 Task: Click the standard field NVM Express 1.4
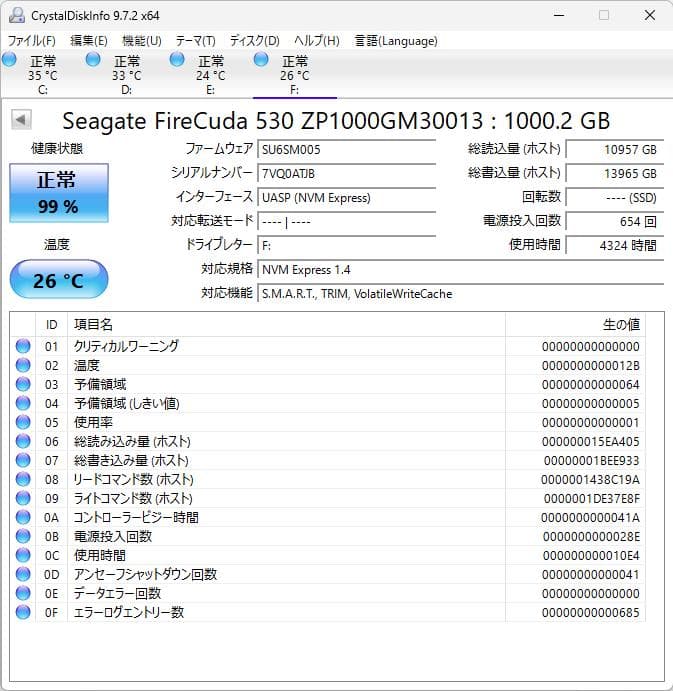[x=461, y=269]
